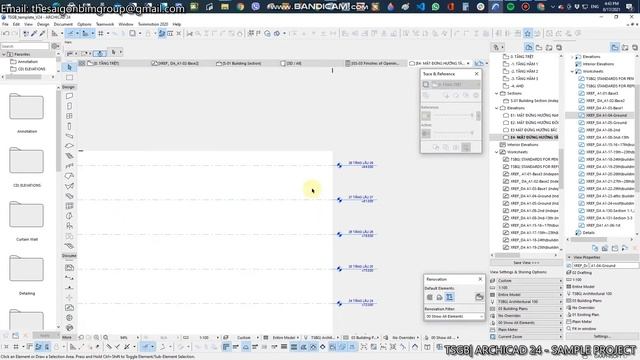The width and height of the screenshot is (640, 360).
Task: Open the No Overrides dropdown in View Settings
Action: [529, 316]
